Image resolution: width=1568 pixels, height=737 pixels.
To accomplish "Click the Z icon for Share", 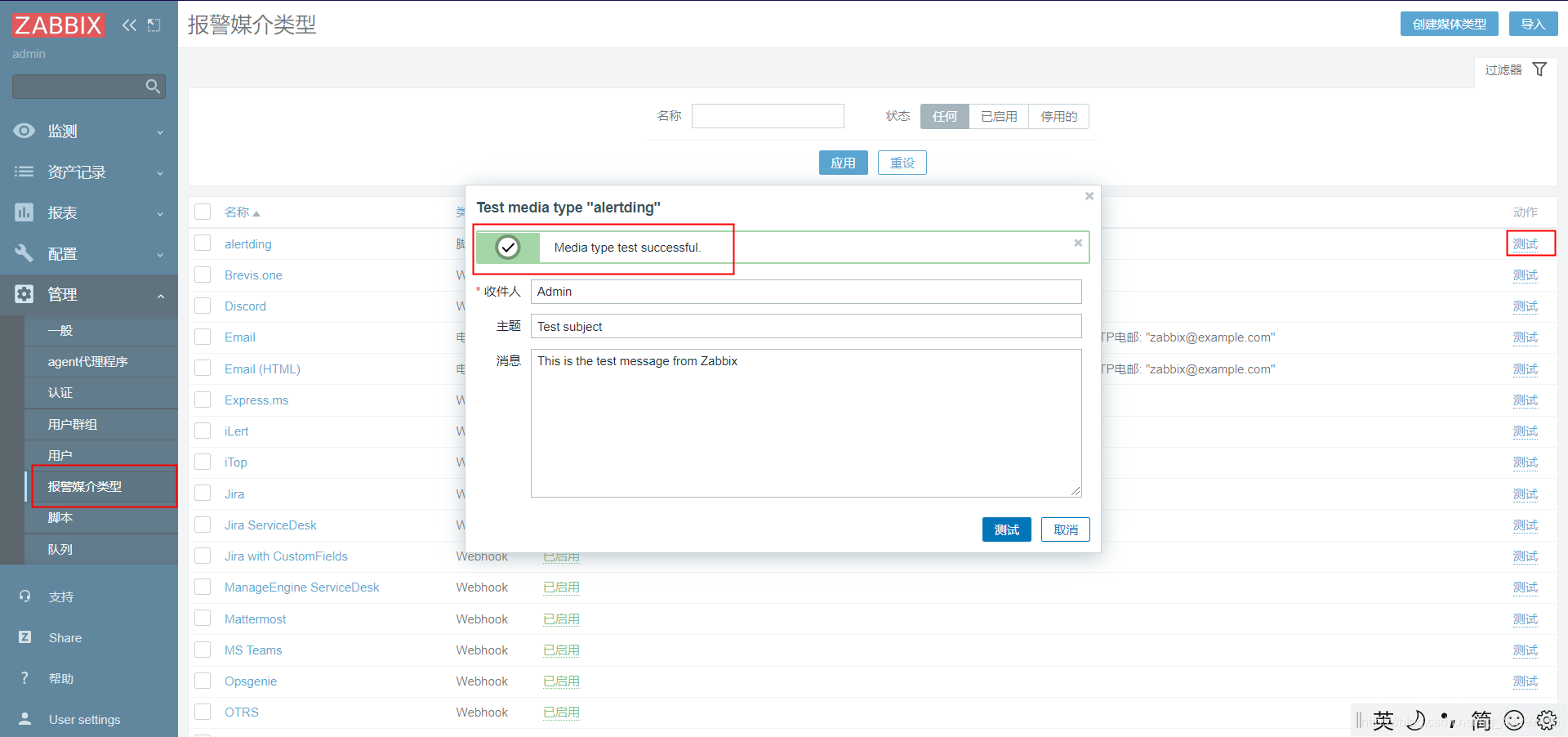I will tap(24, 637).
